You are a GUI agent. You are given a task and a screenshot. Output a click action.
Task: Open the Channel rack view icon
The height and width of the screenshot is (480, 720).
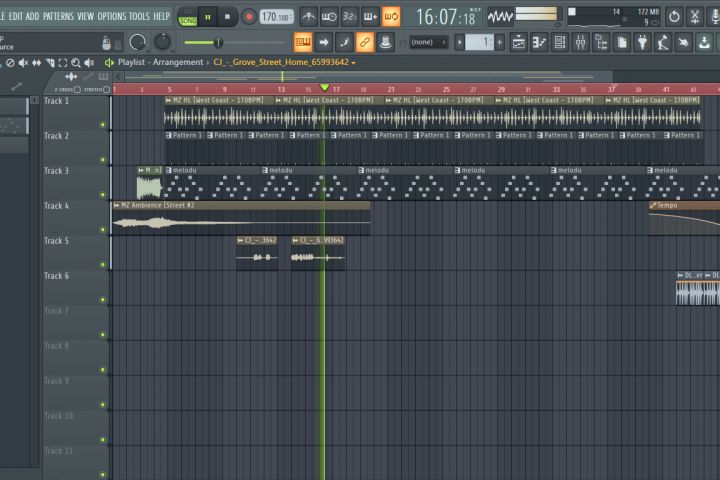560,43
